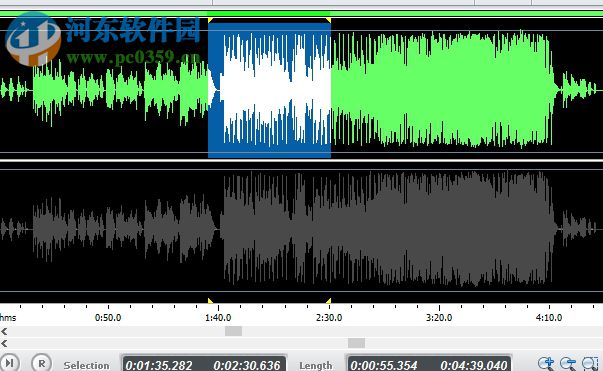Click the lower horizontal scrollbar thumb

(x=356, y=343)
